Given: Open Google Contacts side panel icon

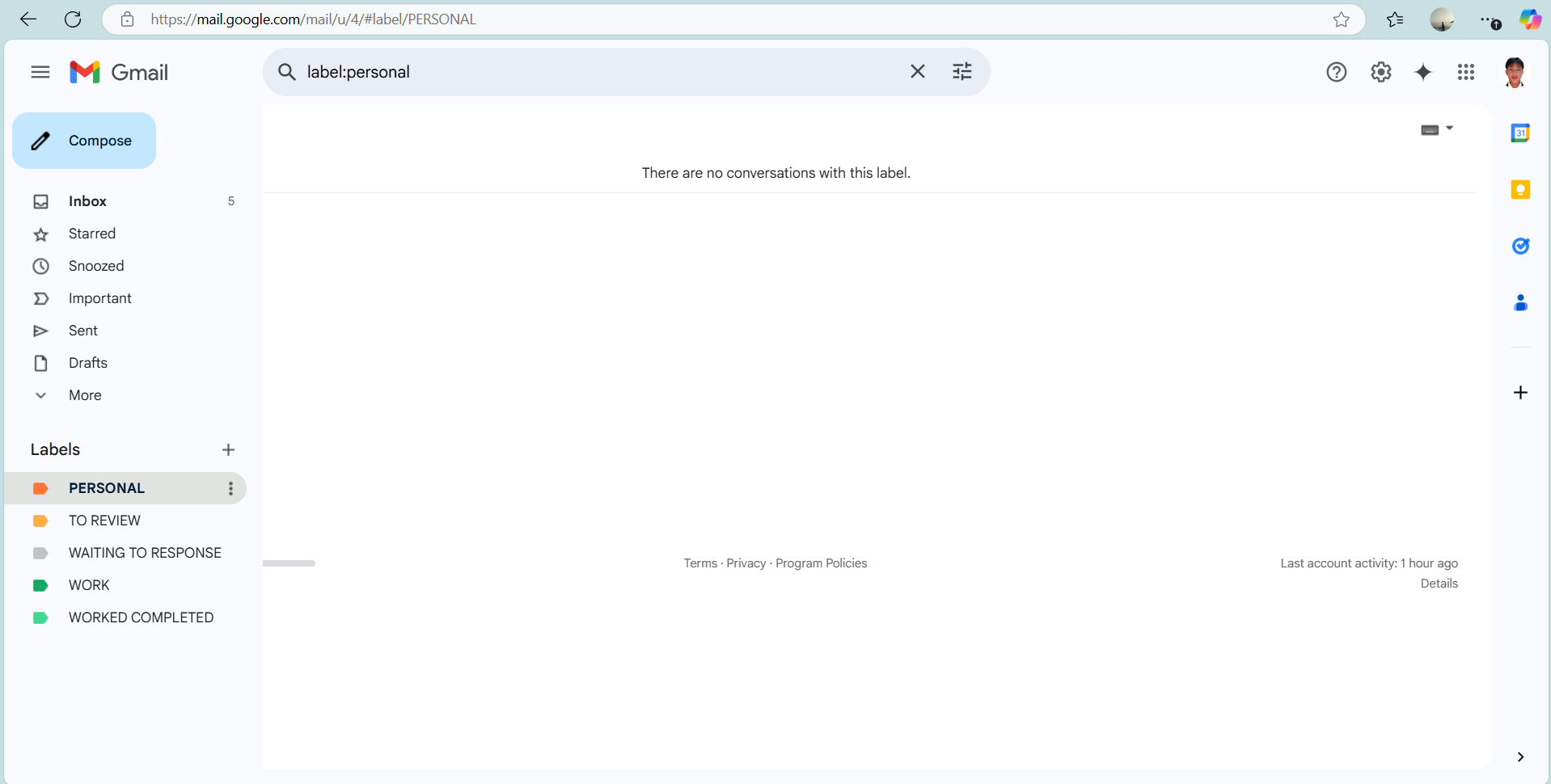Looking at the screenshot, I should click(x=1520, y=303).
